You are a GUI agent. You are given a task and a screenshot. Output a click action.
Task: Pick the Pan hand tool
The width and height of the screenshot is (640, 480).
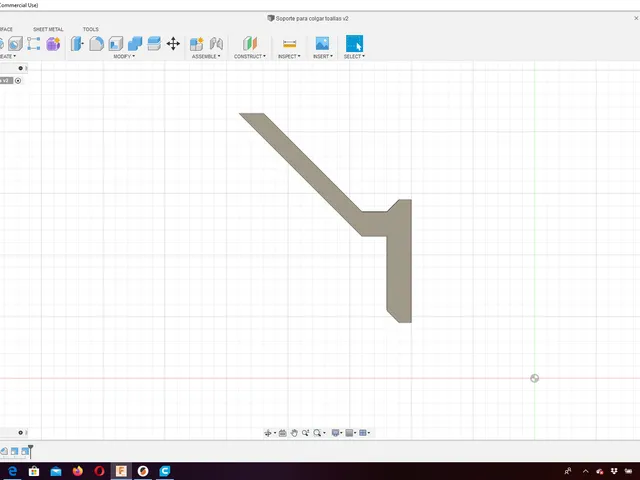pyautogui.click(x=294, y=433)
